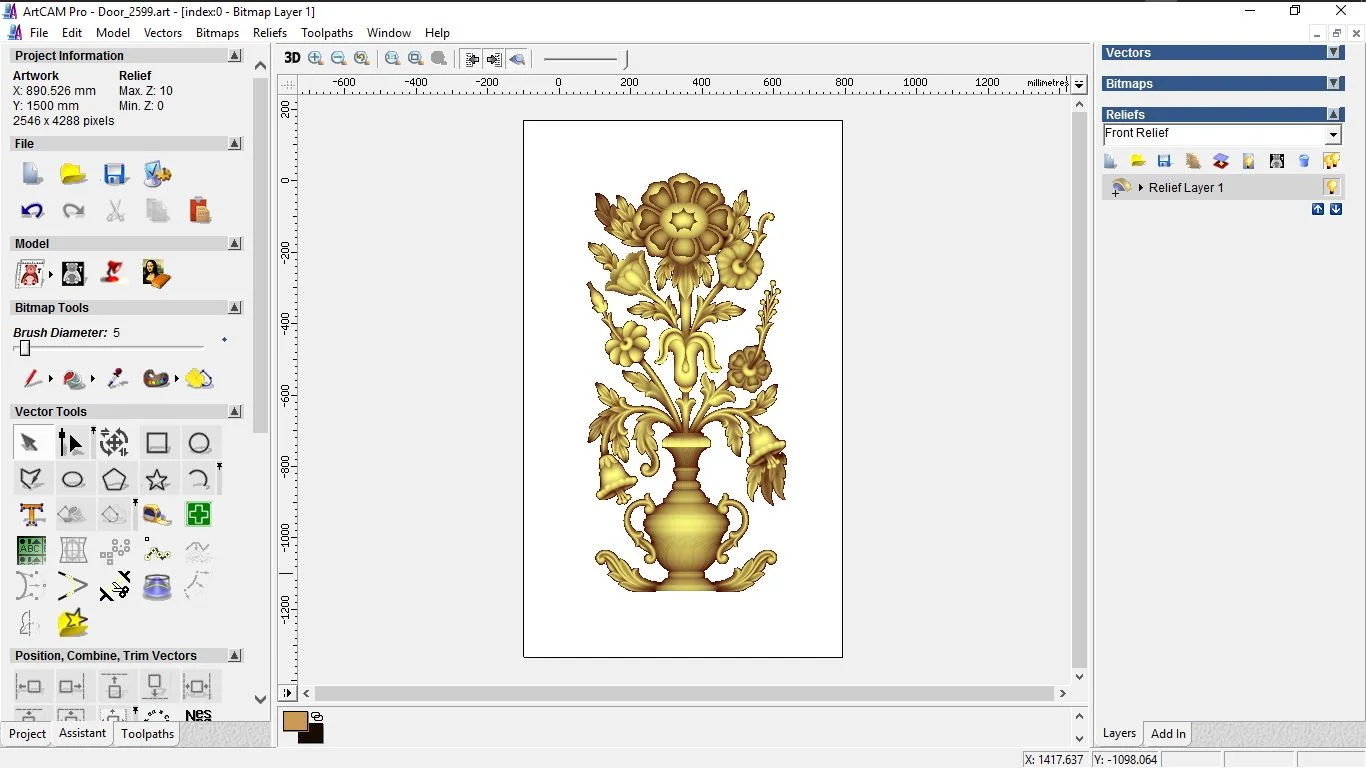
Task: Toggle all relief layers visibility bulb
Action: coord(1331,161)
